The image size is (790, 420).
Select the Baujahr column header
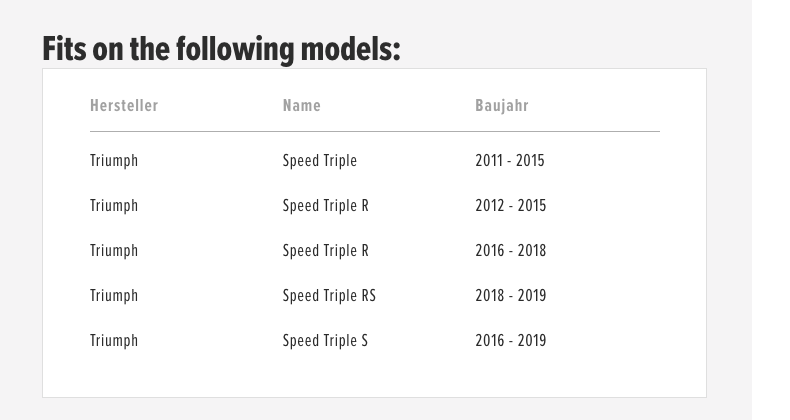pos(502,106)
